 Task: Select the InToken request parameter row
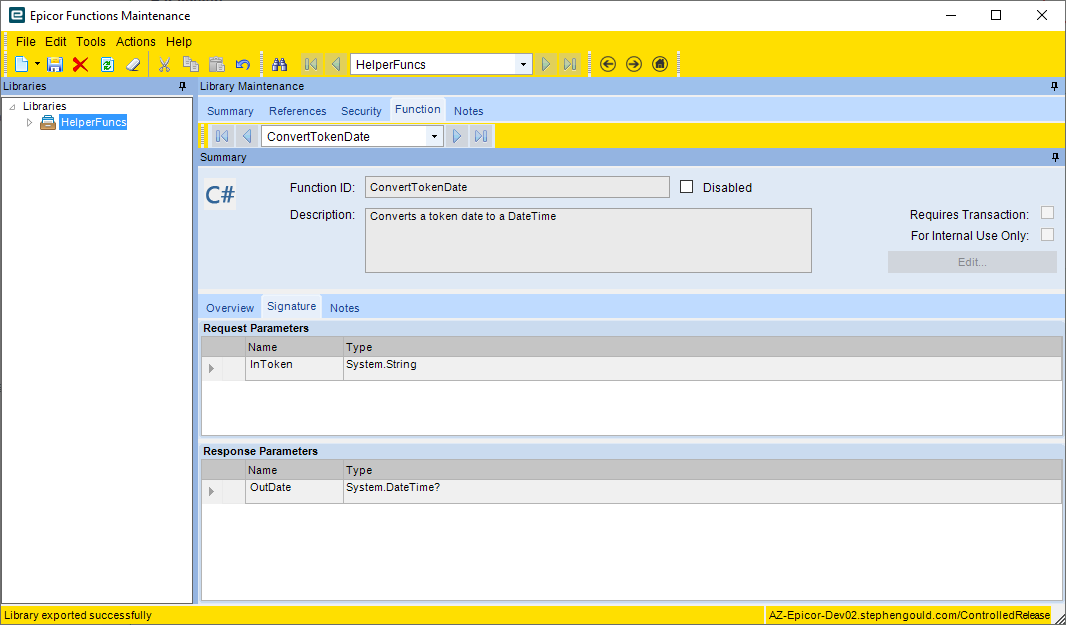tap(632, 369)
